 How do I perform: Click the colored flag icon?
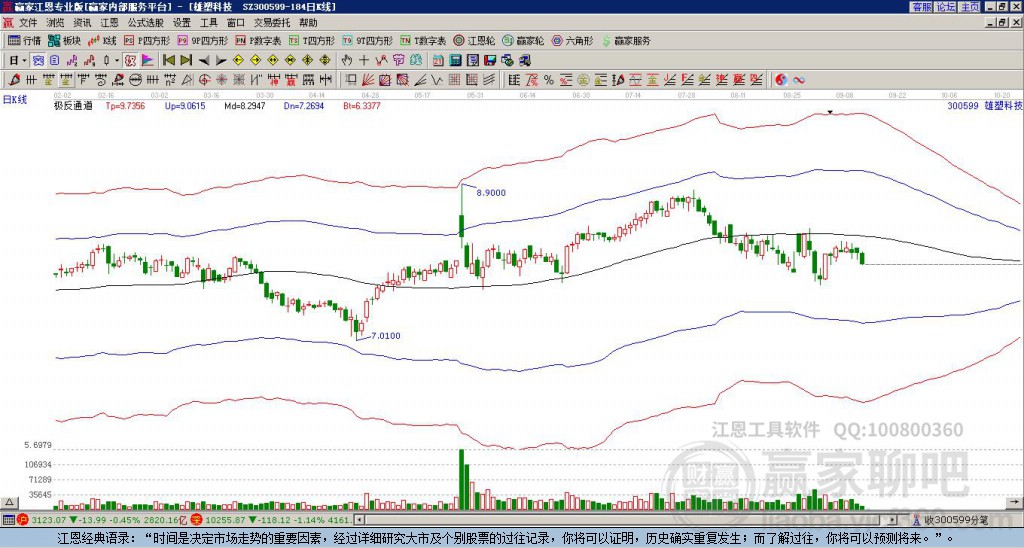tap(148, 61)
